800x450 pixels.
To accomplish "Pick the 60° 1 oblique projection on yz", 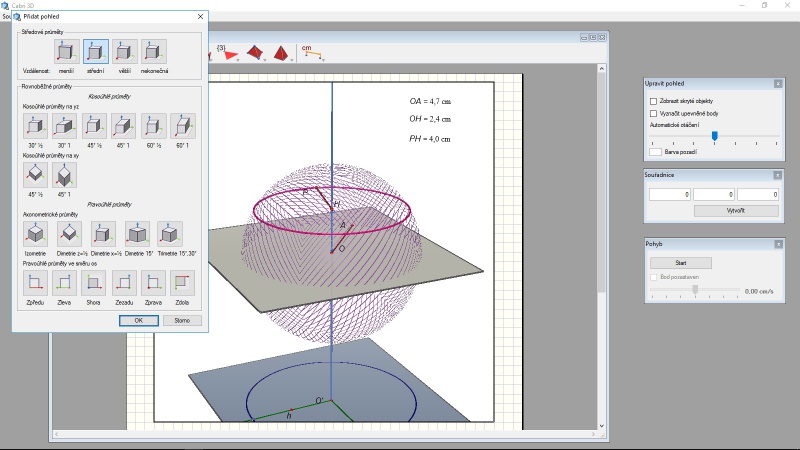I will coord(183,126).
